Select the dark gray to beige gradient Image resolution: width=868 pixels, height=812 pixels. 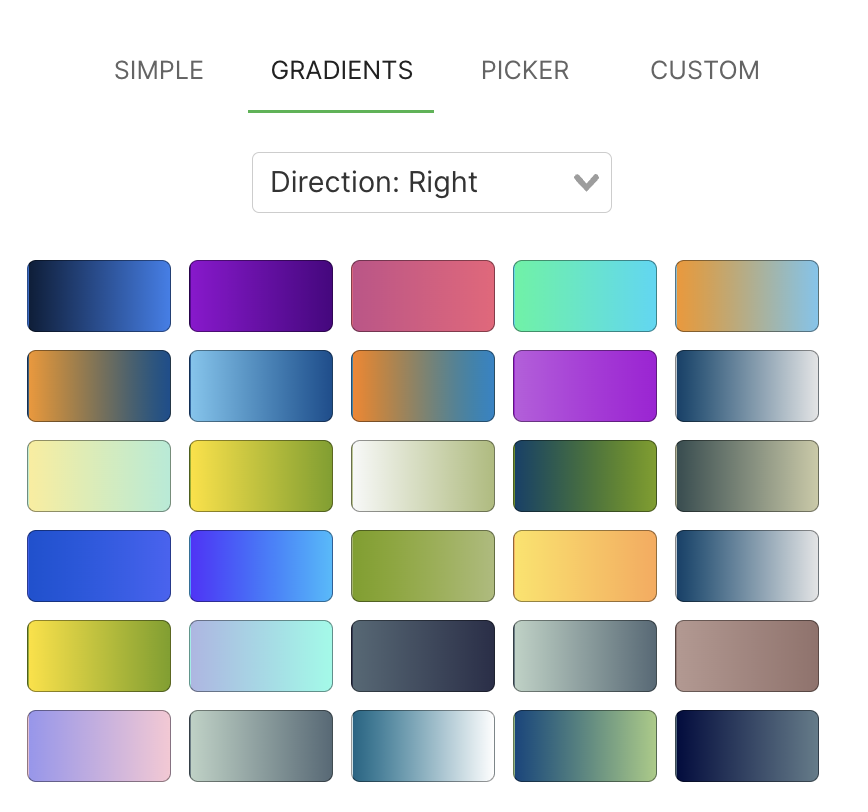pos(747,476)
